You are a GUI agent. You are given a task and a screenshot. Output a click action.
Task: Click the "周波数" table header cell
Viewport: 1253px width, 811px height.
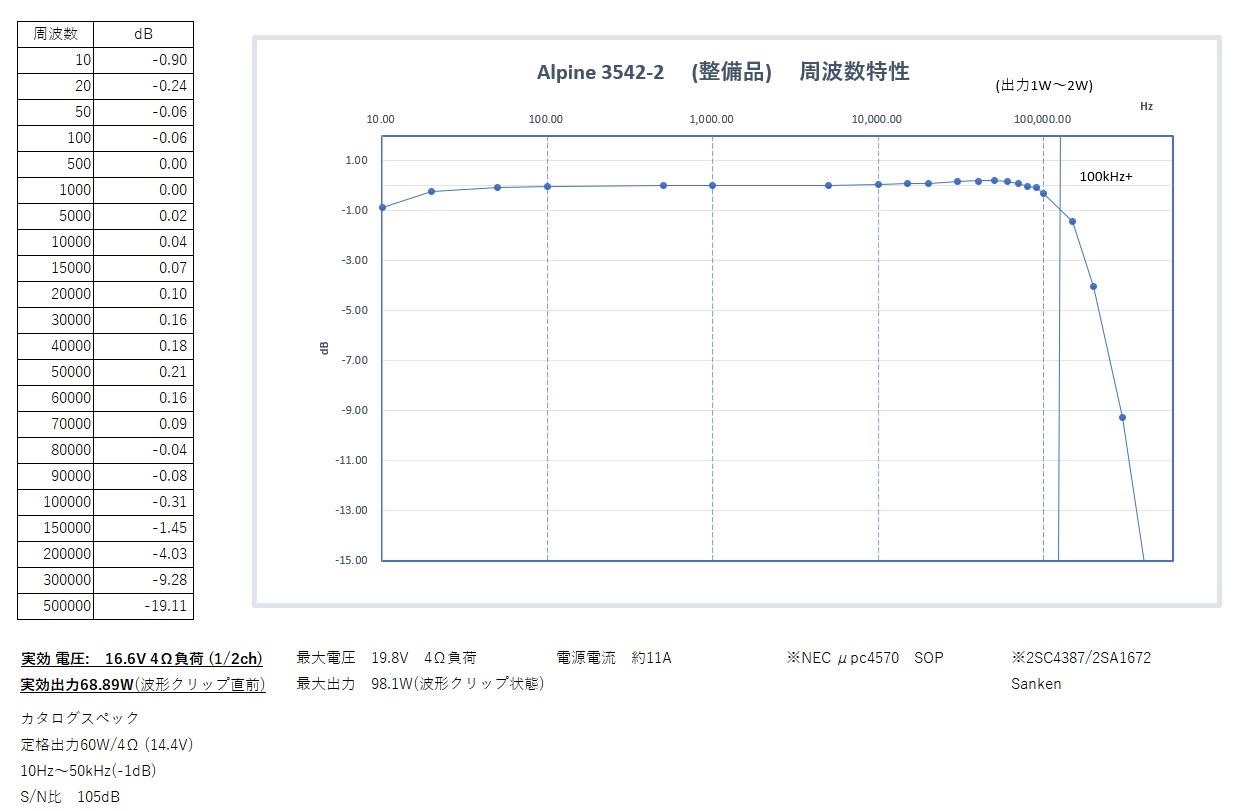click(56, 34)
